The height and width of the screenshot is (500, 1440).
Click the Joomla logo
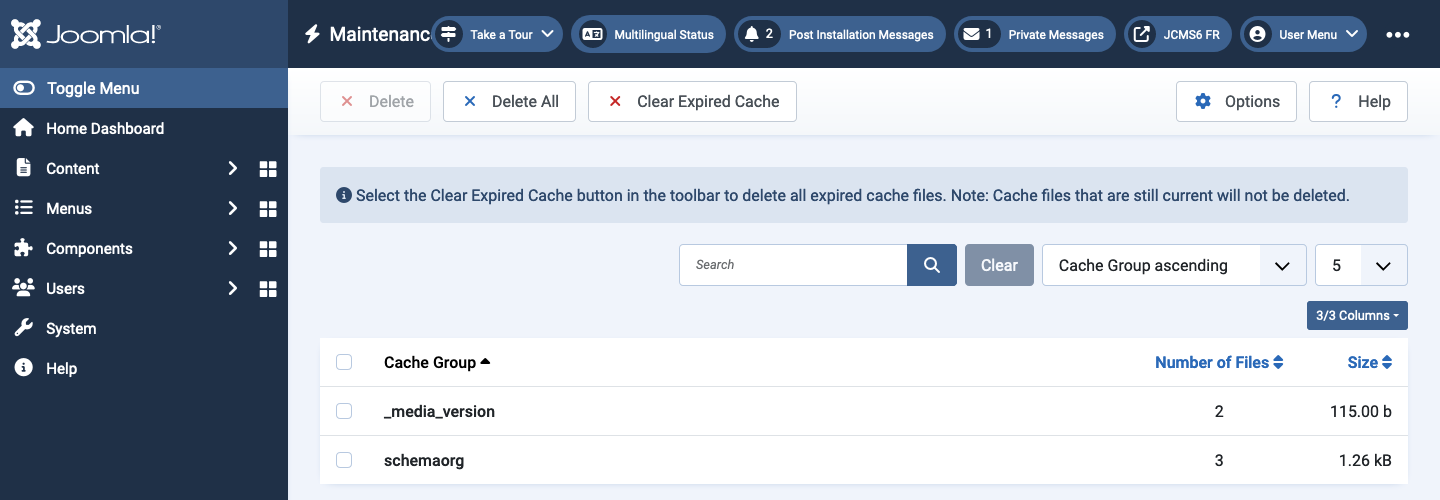tap(86, 34)
